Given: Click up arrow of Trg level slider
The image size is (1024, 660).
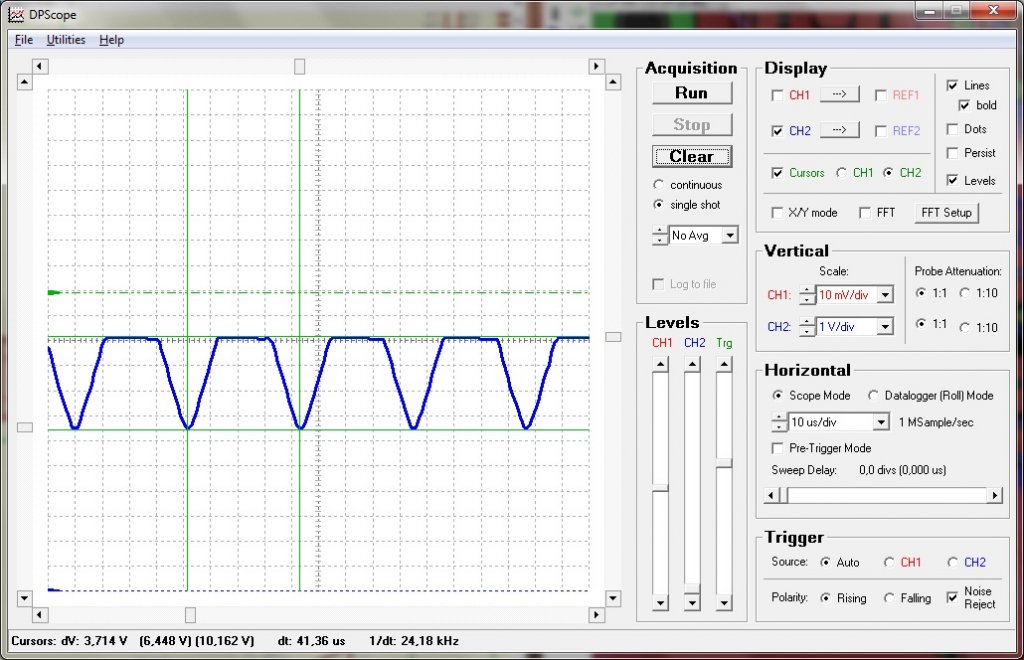Looking at the screenshot, I should pyautogui.click(x=724, y=364).
